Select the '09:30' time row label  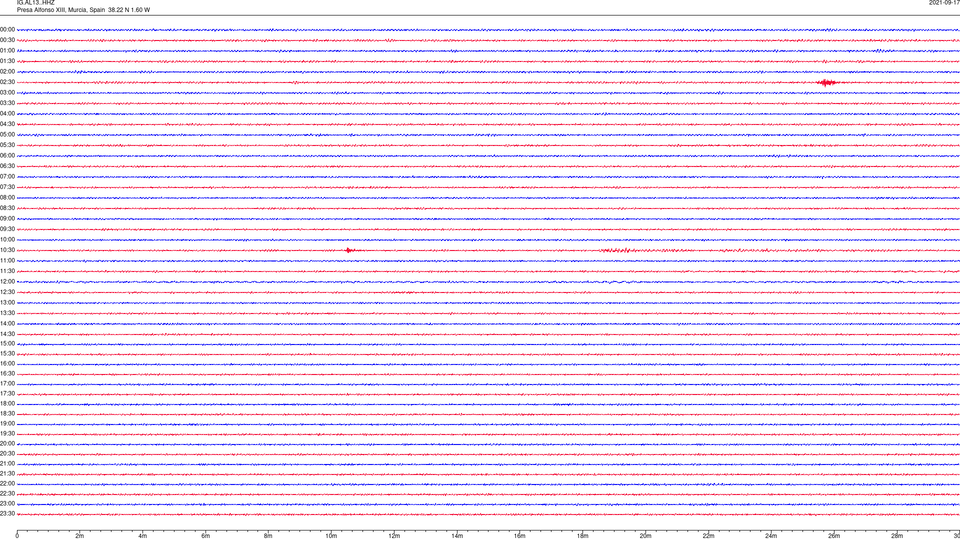(x=7, y=230)
